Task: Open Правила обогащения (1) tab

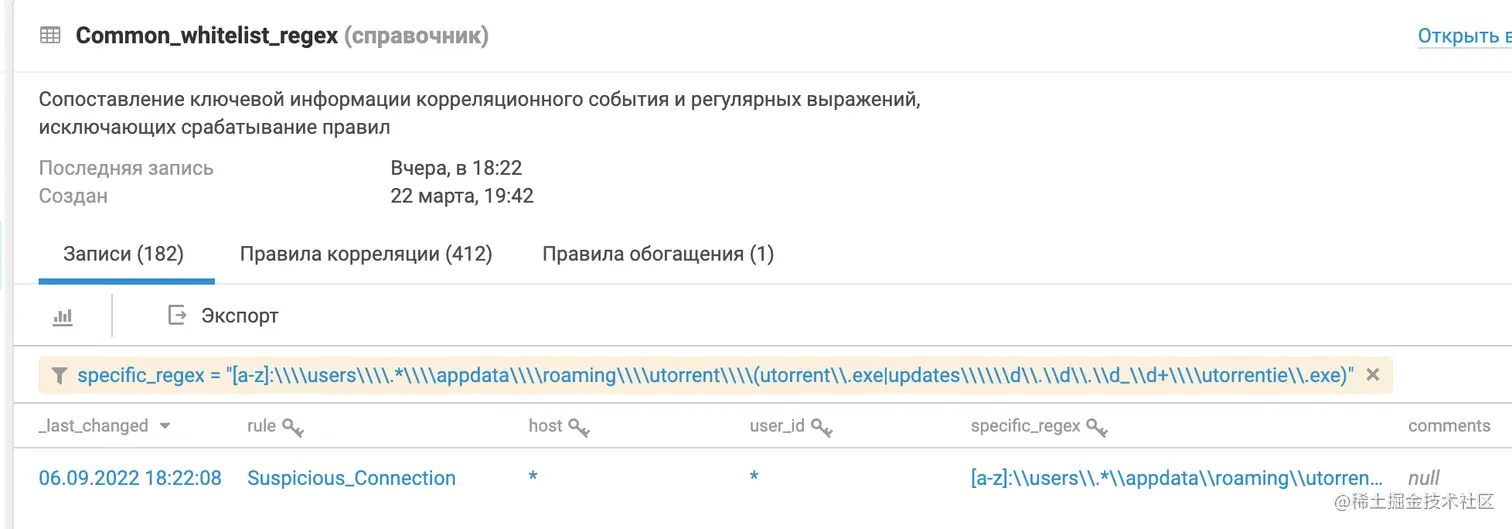Action: (658, 254)
